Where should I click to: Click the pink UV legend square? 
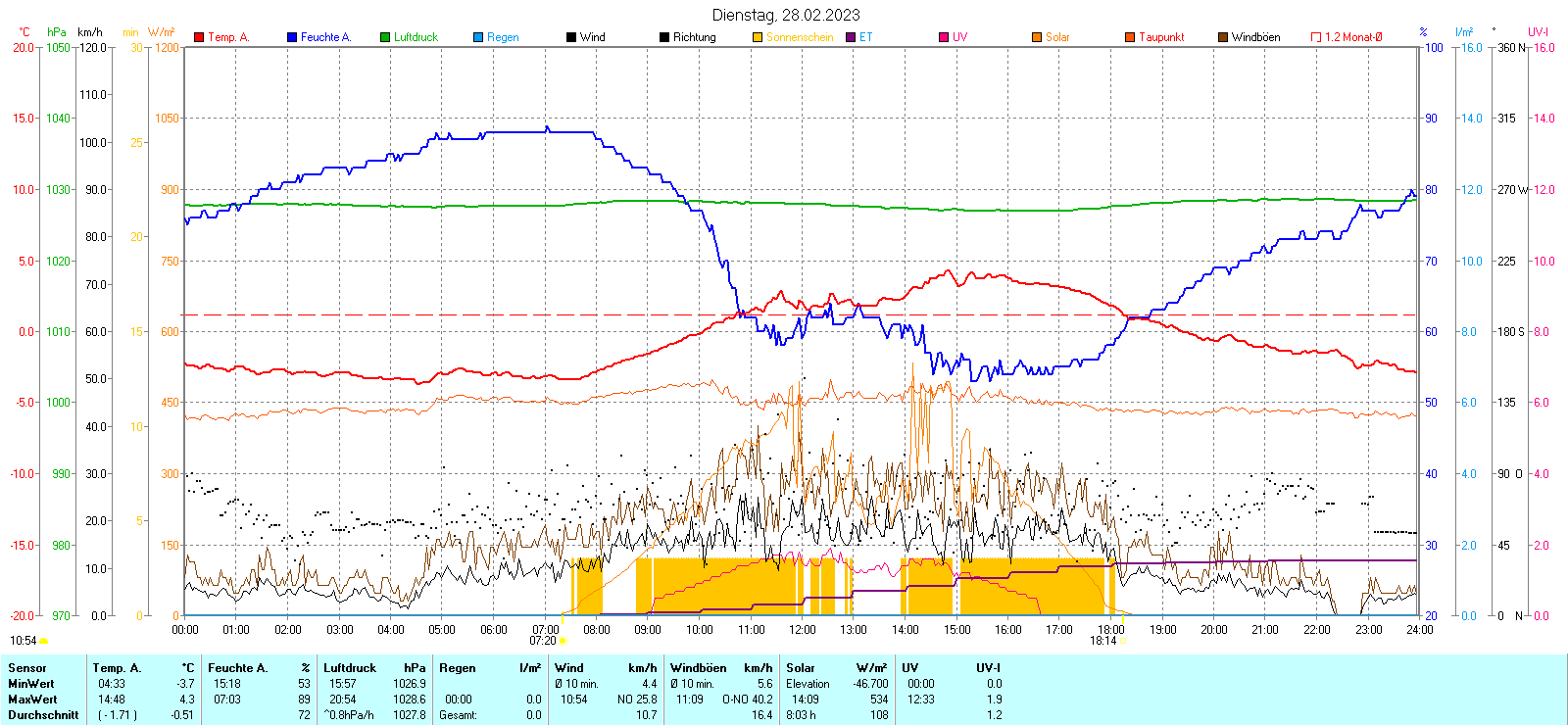click(944, 37)
